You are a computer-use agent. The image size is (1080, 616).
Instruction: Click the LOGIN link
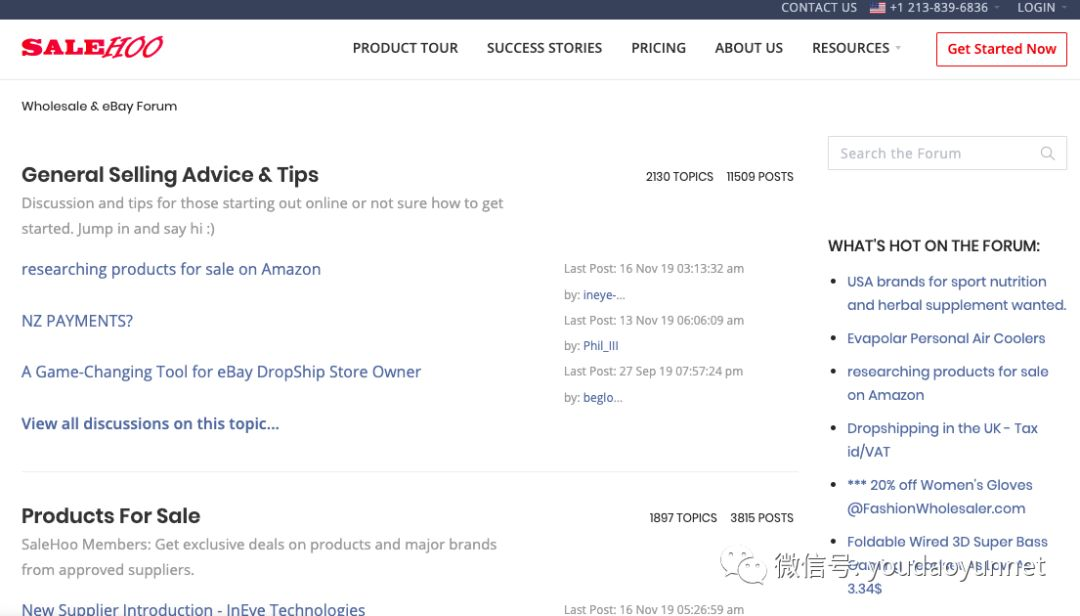(1036, 8)
